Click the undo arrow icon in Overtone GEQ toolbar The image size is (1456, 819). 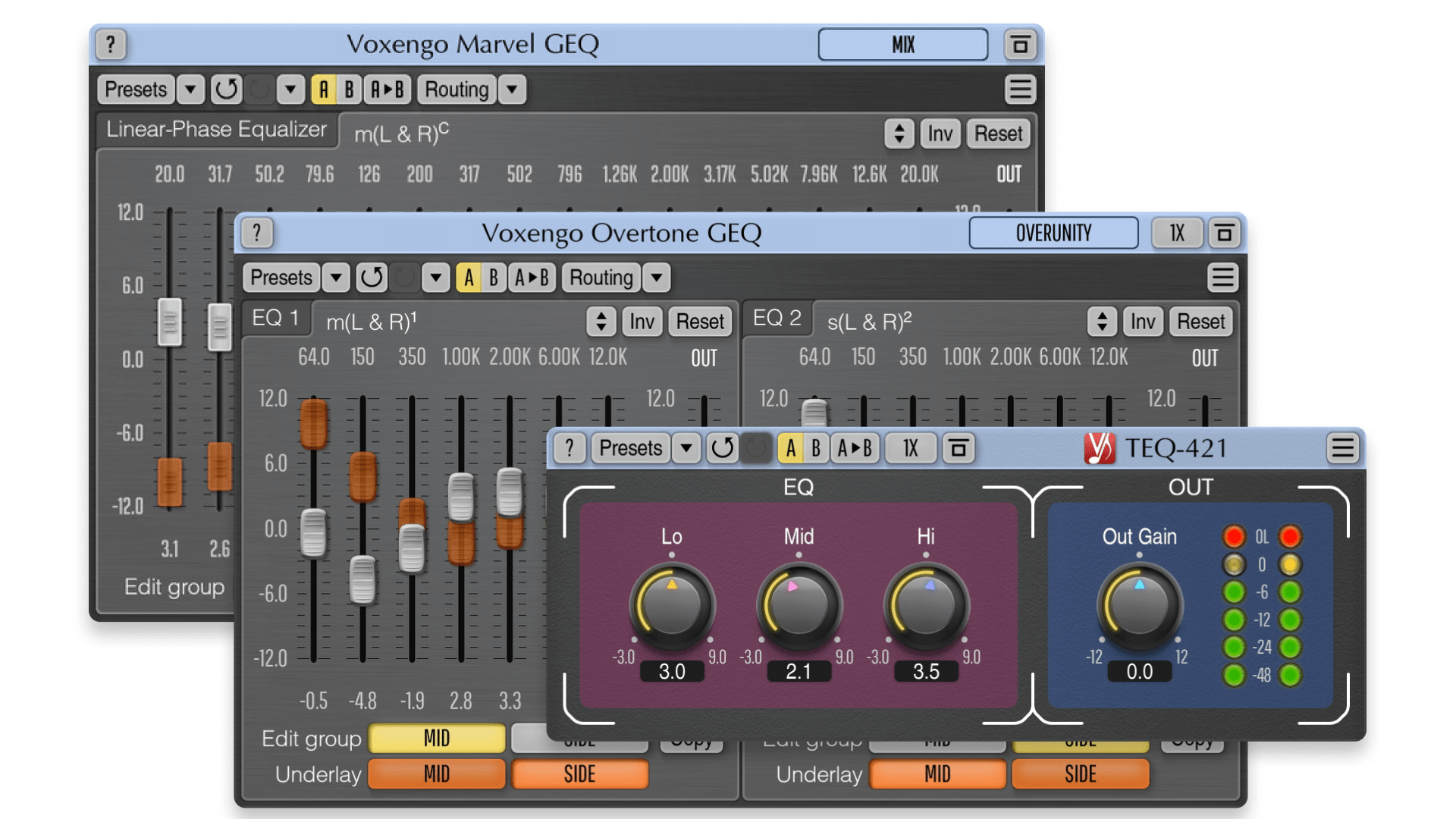pos(373,278)
